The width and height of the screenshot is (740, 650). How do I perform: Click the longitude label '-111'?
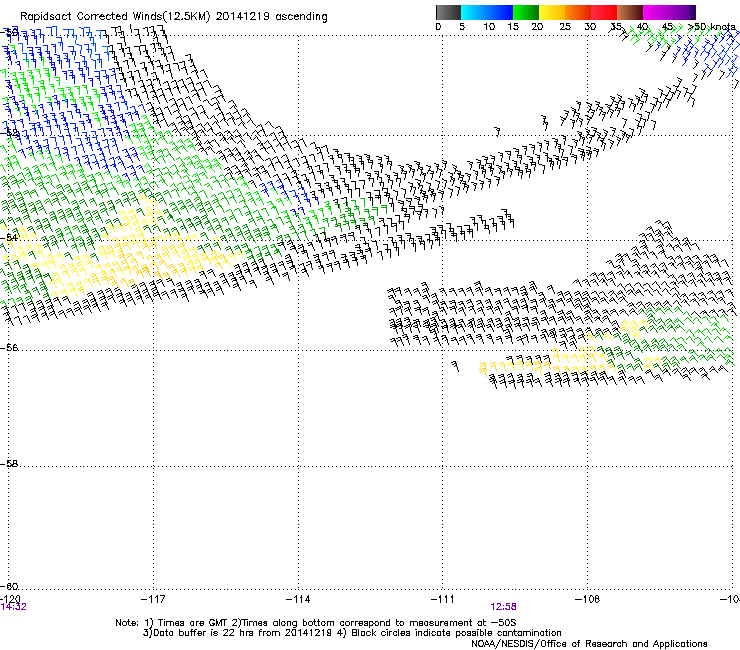pyautogui.click(x=443, y=599)
